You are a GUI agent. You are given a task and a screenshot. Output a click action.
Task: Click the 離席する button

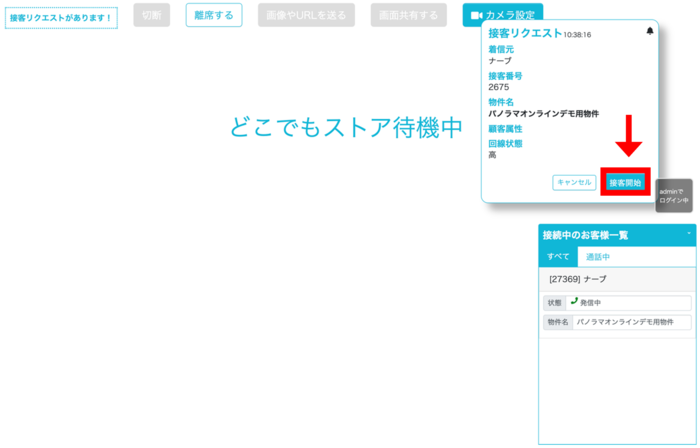214,15
